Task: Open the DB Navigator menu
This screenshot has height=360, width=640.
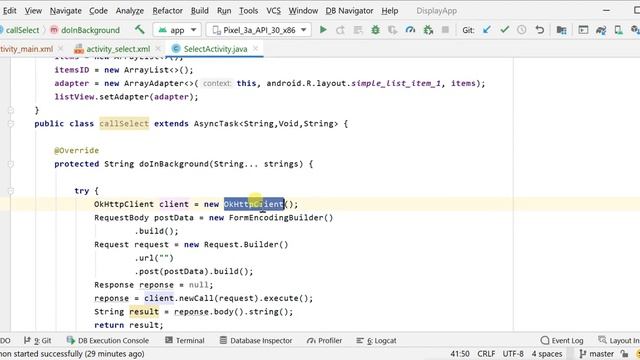Action: [349, 11]
